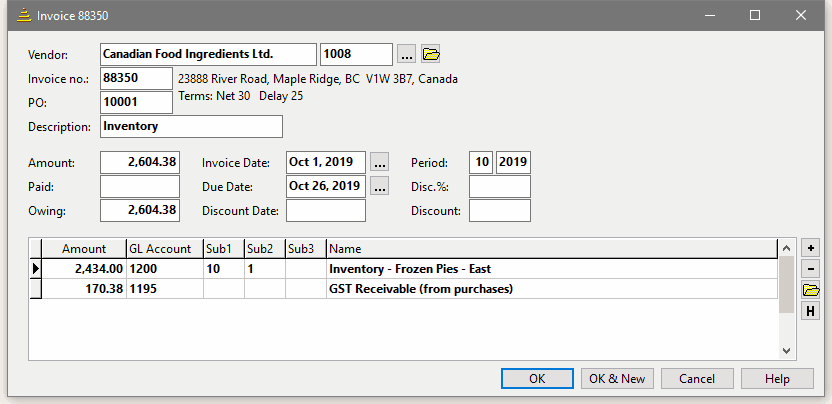Maximize the Invoice 88350 window
The width and height of the screenshot is (832, 404).
coord(755,15)
